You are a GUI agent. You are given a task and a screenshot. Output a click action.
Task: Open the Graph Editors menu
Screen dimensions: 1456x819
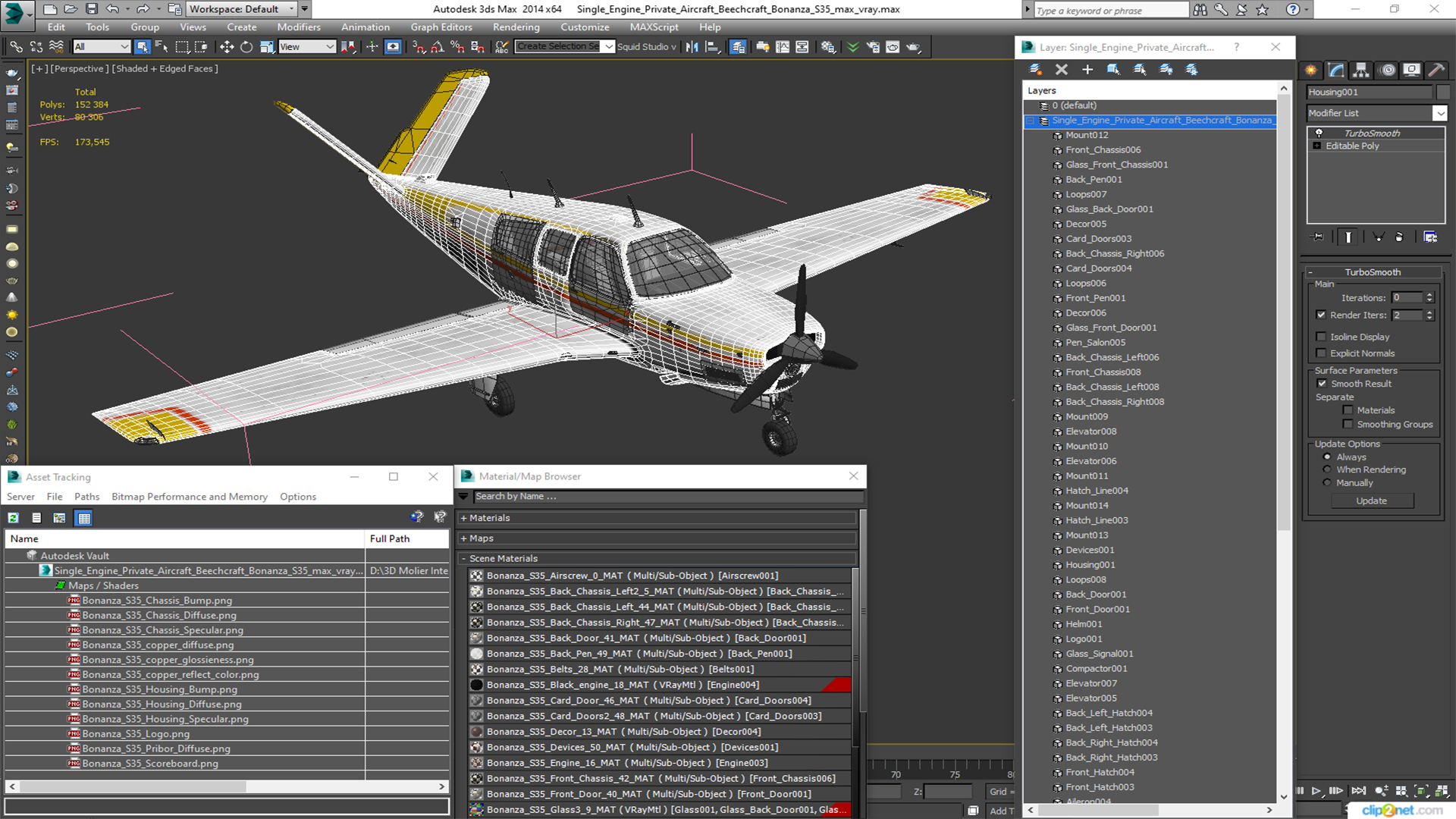[x=441, y=27]
